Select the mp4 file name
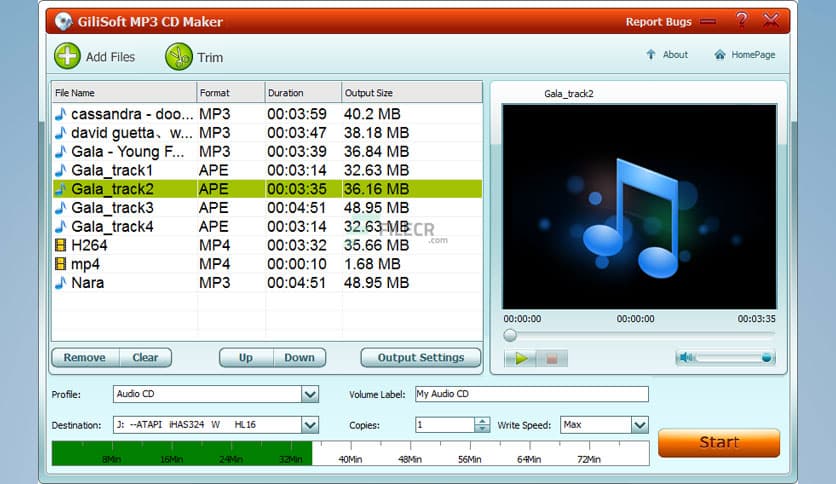 (x=85, y=264)
